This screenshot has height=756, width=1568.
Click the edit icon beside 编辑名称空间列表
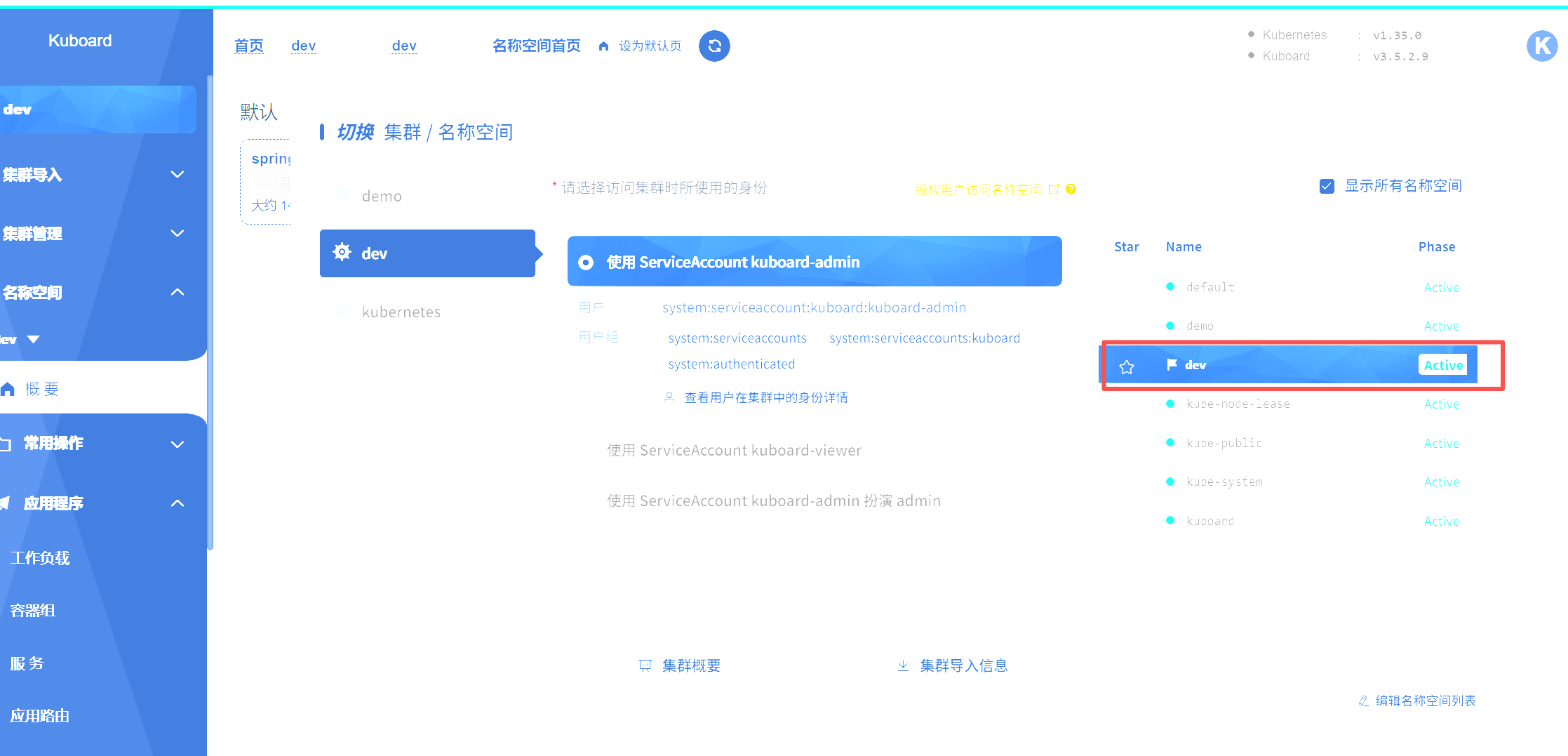[x=1363, y=701]
